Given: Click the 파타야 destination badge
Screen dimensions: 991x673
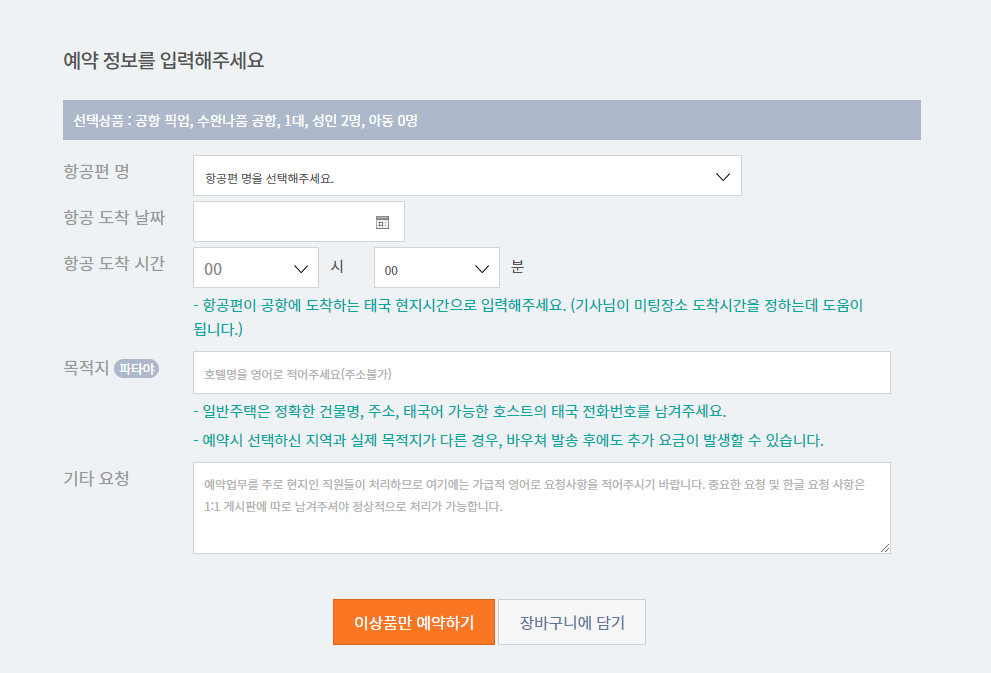Looking at the screenshot, I should pos(137,368).
